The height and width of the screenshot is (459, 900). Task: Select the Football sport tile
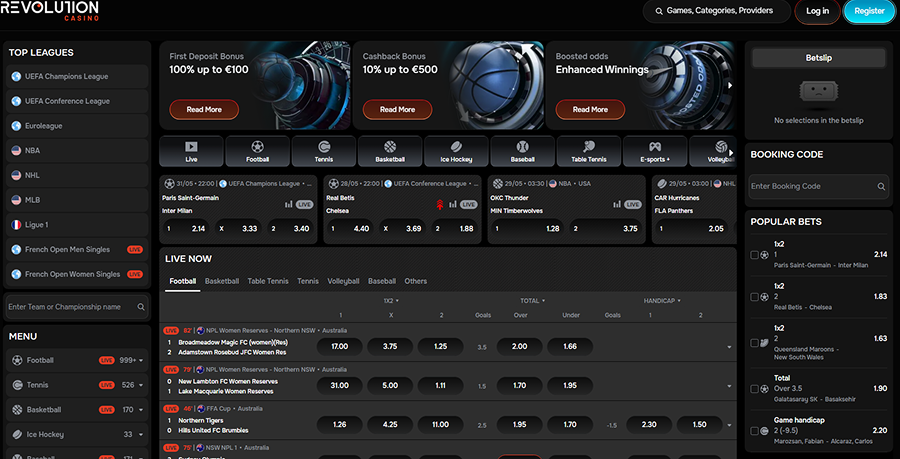(258, 151)
